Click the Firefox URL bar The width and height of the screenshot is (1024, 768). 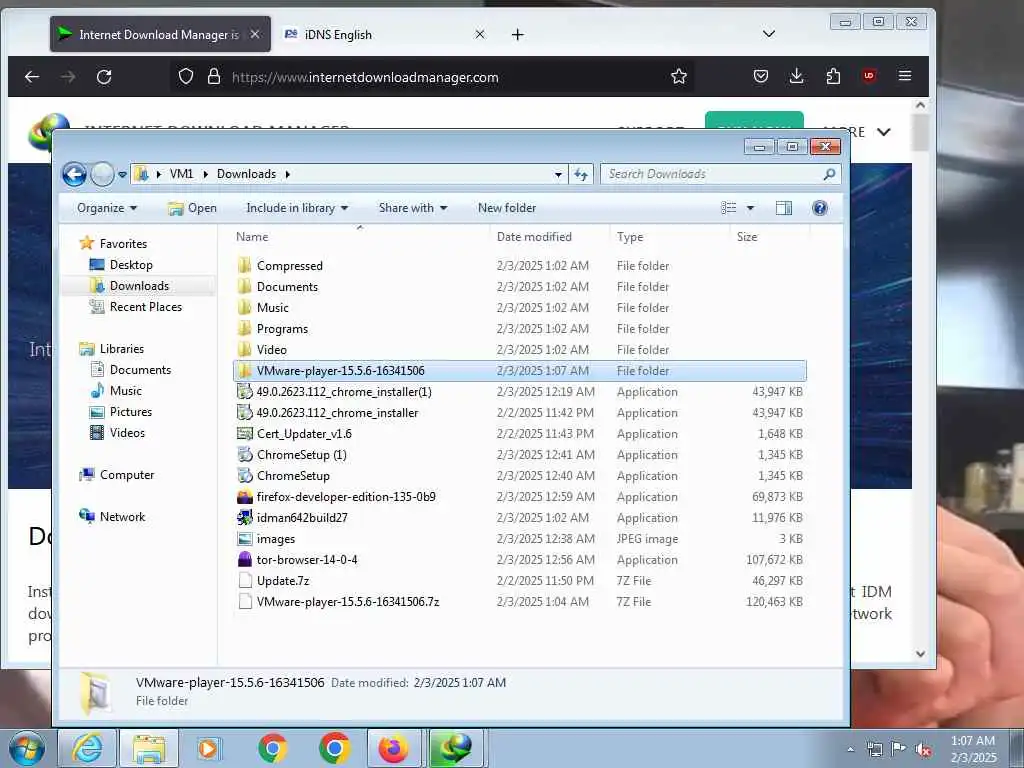pyautogui.click(x=430, y=77)
